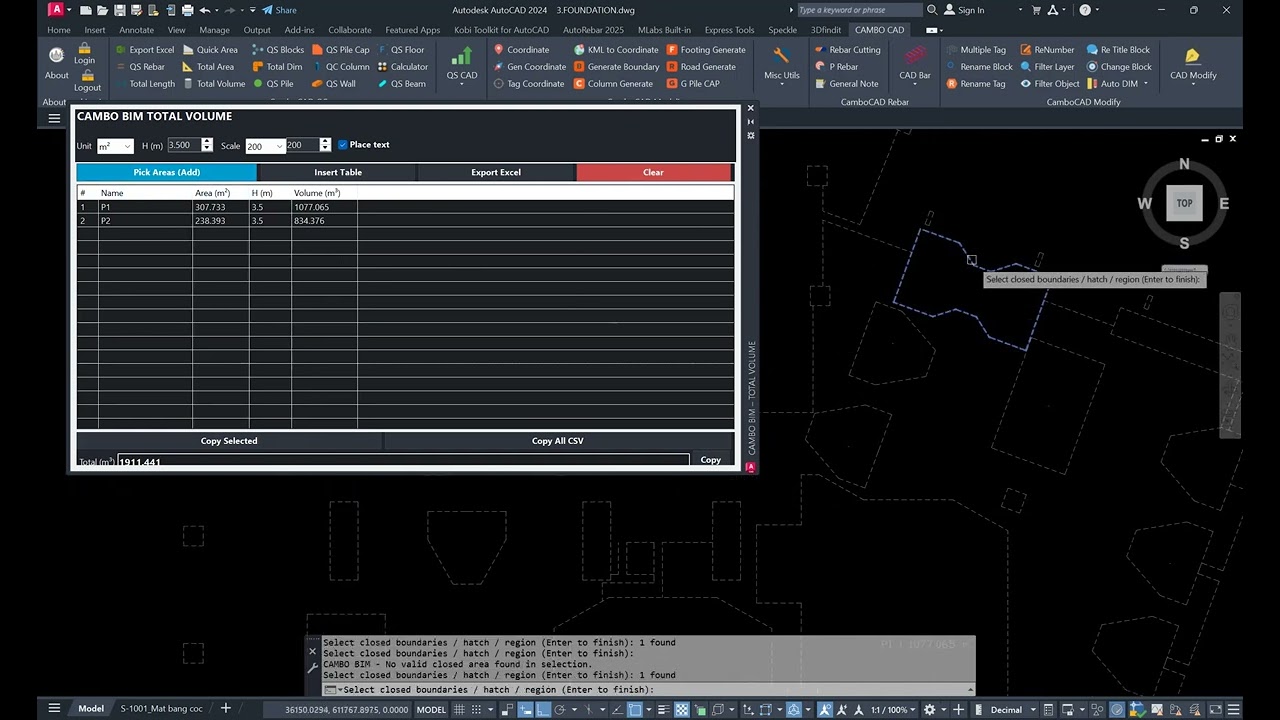The height and width of the screenshot is (720, 1280).
Task: Select the Total Area tool
Action: coord(208,67)
